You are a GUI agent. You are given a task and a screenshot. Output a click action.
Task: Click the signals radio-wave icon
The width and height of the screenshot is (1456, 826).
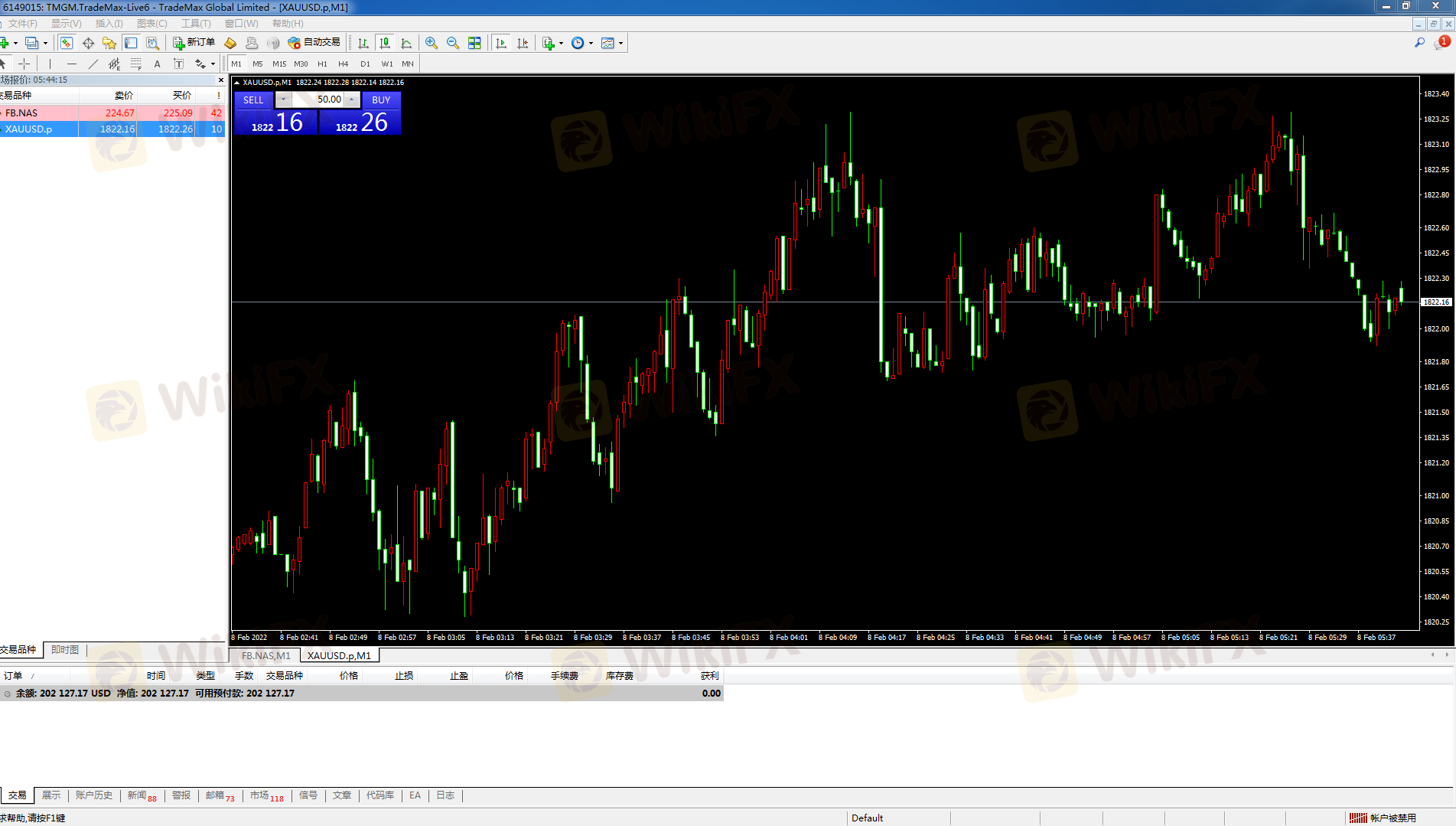click(273, 43)
